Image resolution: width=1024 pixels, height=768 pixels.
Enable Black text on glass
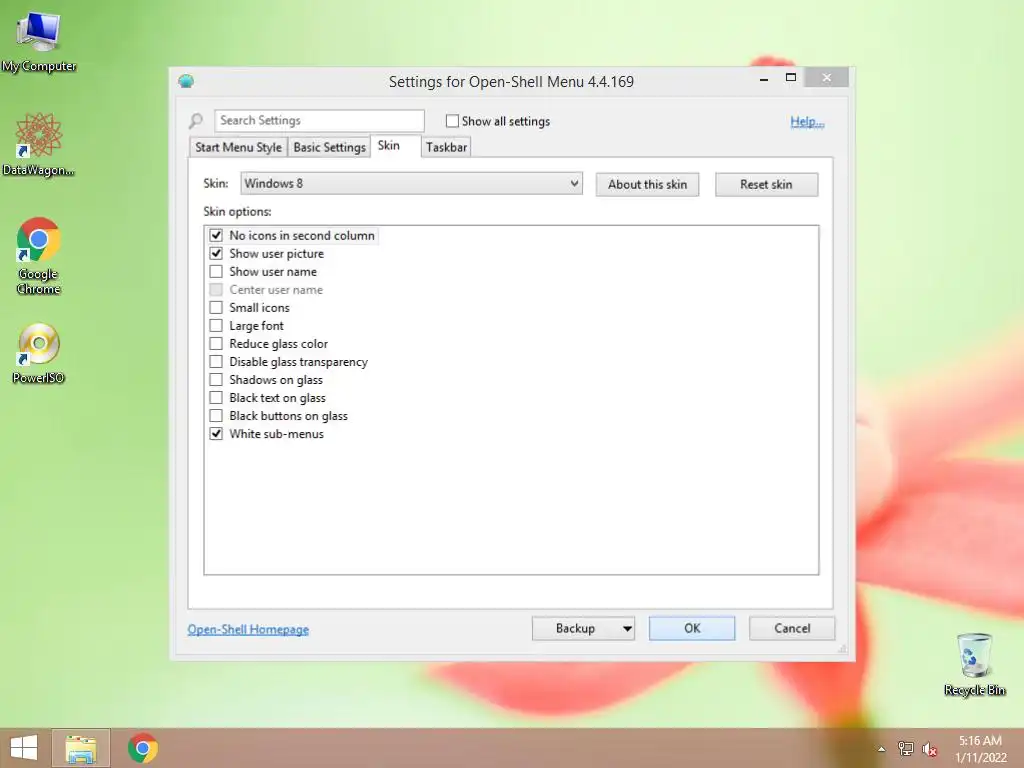click(x=216, y=398)
